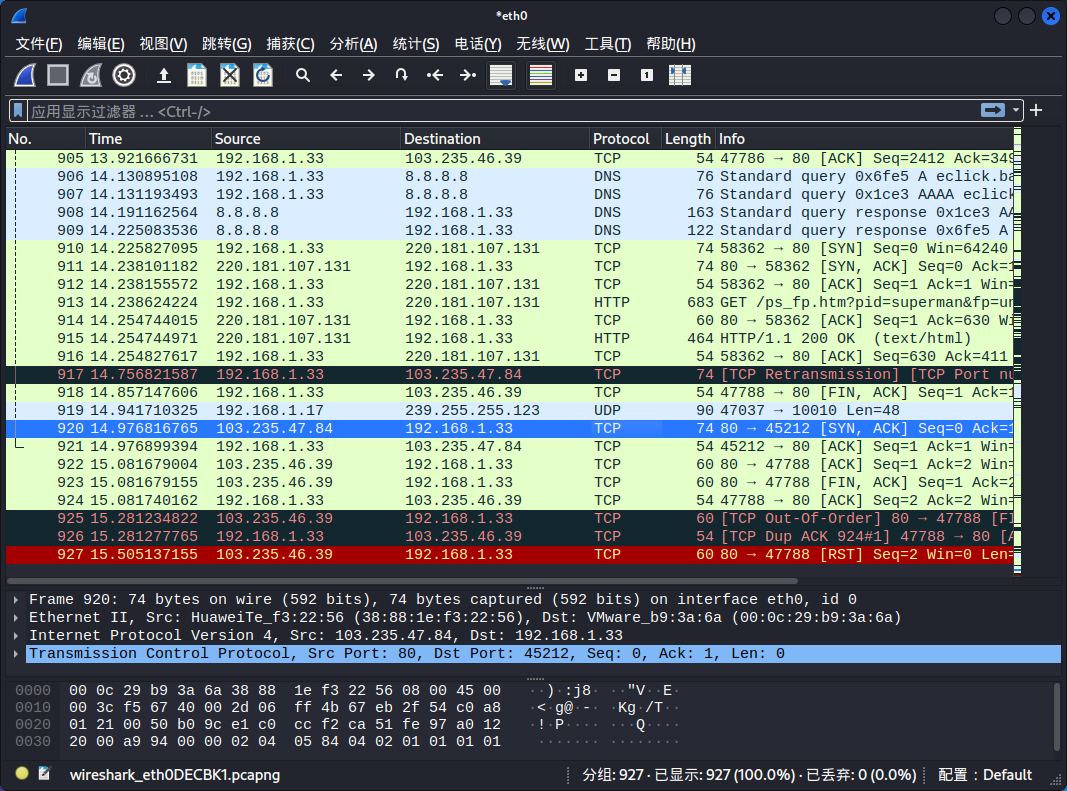This screenshot has height=791, width=1067.
Task: Select packet 927 RST row
Action: coord(510,554)
